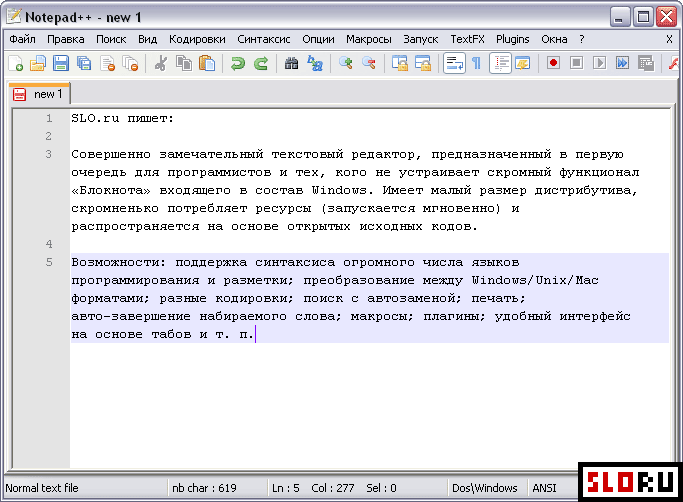The height and width of the screenshot is (502, 683).
Task: Click 'Ln : 5' in the status bar
Action: [285, 488]
